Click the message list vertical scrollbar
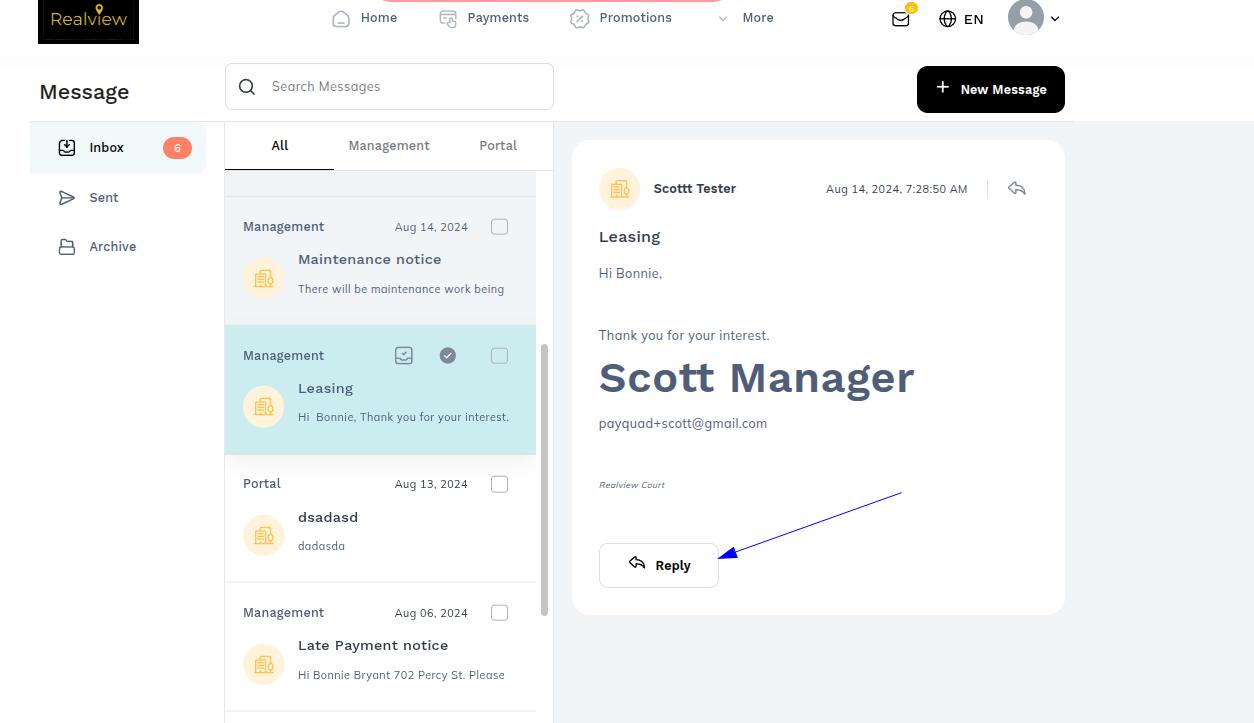 pos(544,480)
